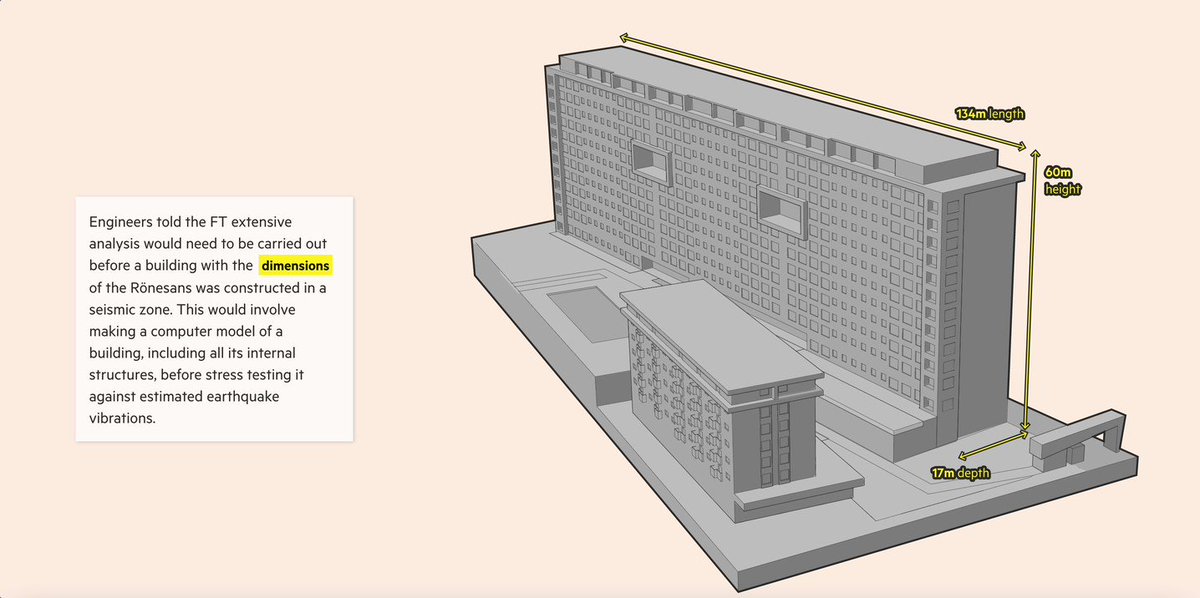The image size is (1200, 598).
Task: Click the text "against estimated earthquake"
Action: click(185, 397)
